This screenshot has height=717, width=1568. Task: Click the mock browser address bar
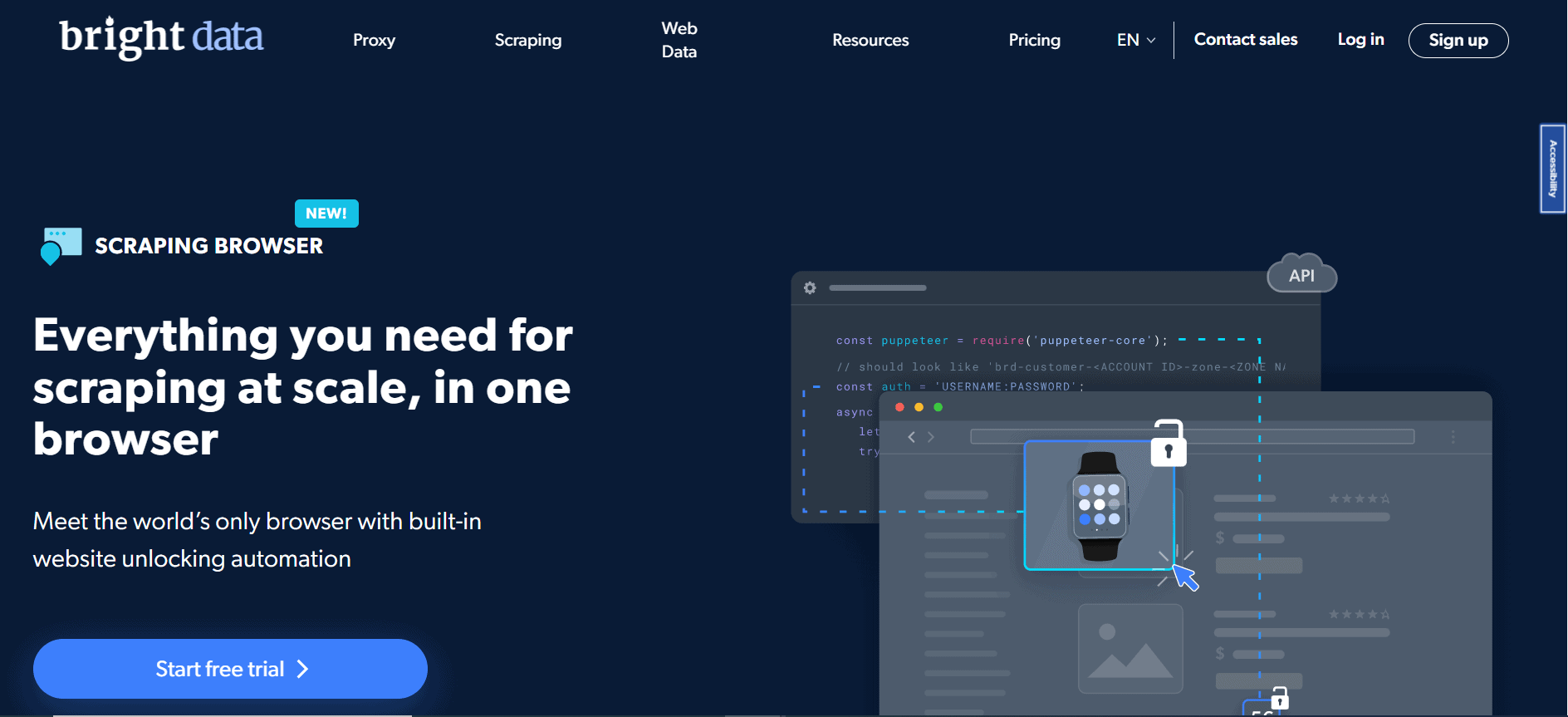[1192, 437]
